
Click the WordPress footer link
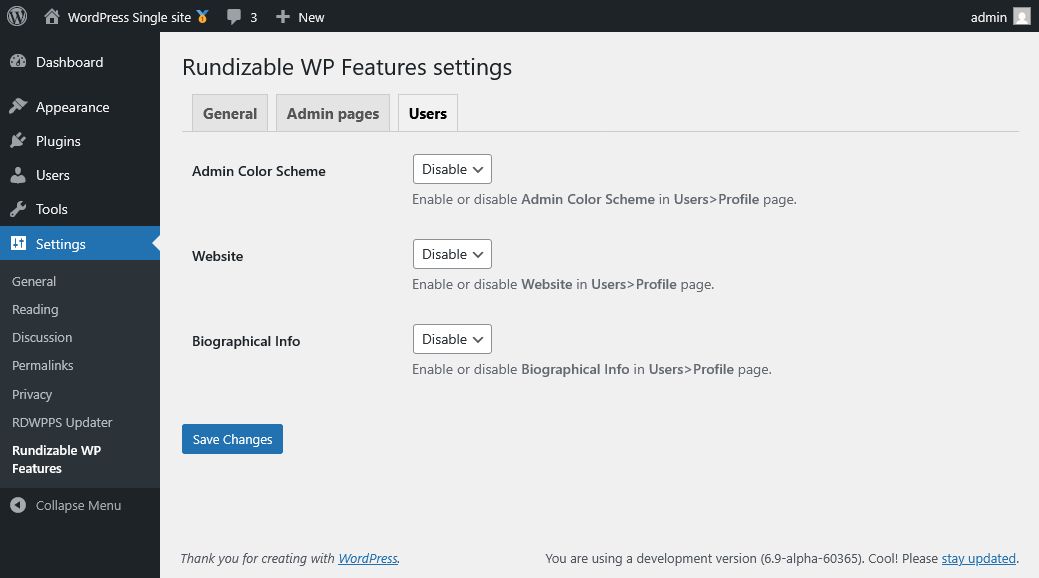(x=367, y=558)
